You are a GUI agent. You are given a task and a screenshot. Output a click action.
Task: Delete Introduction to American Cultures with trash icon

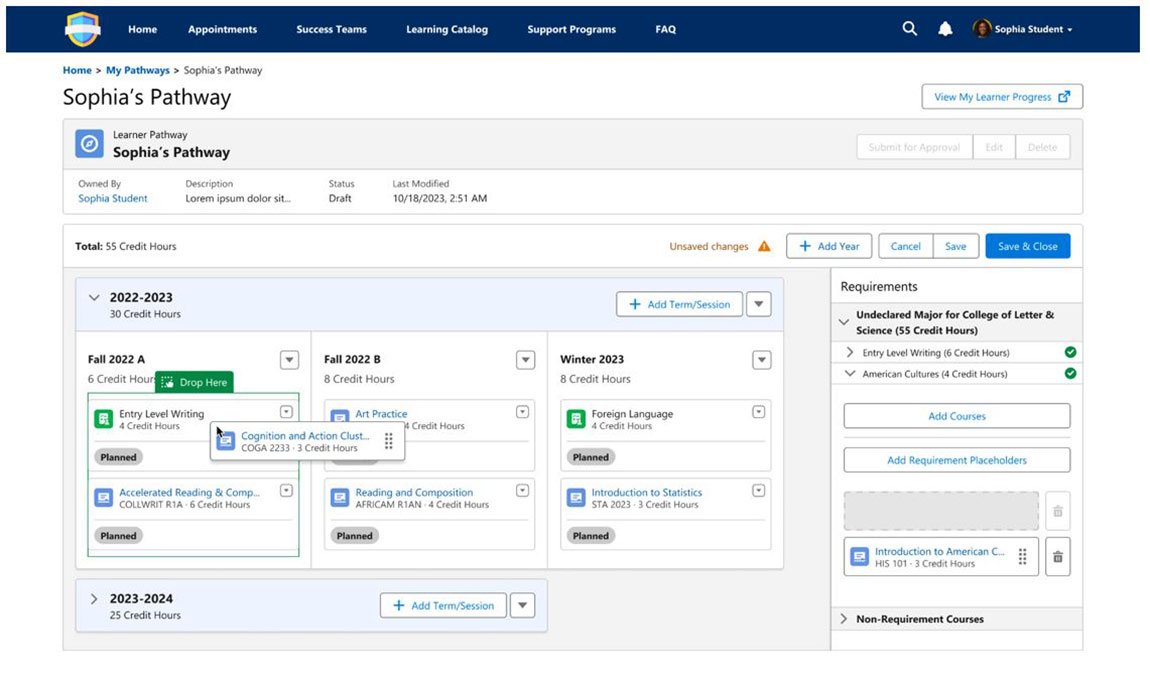1057,556
